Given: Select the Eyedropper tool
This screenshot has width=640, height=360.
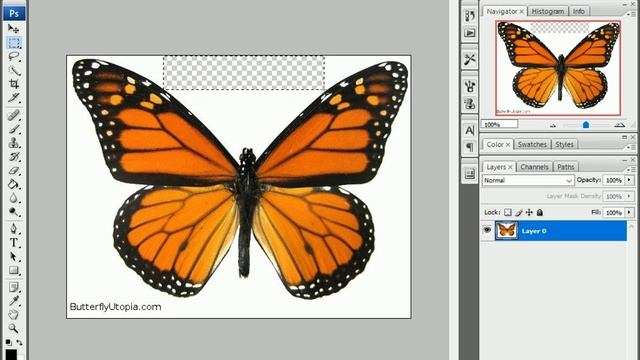Looking at the screenshot, I should point(13,301).
